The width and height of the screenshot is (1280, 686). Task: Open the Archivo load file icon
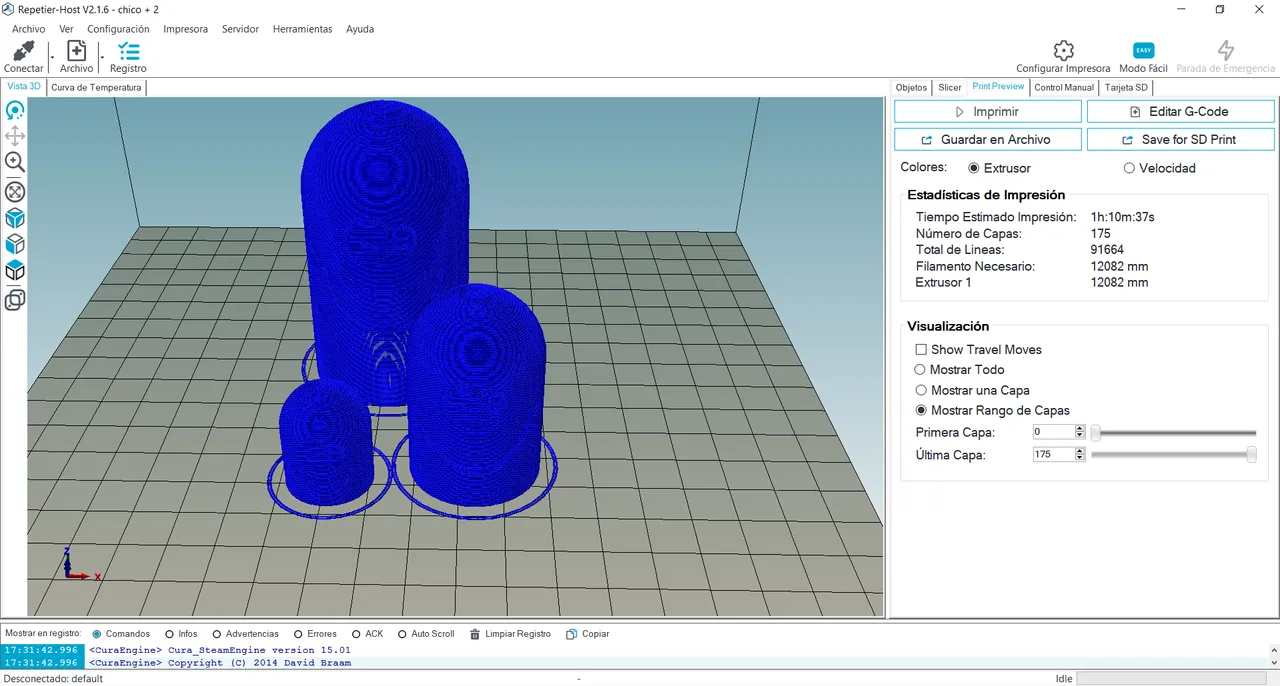[x=76, y=51]
